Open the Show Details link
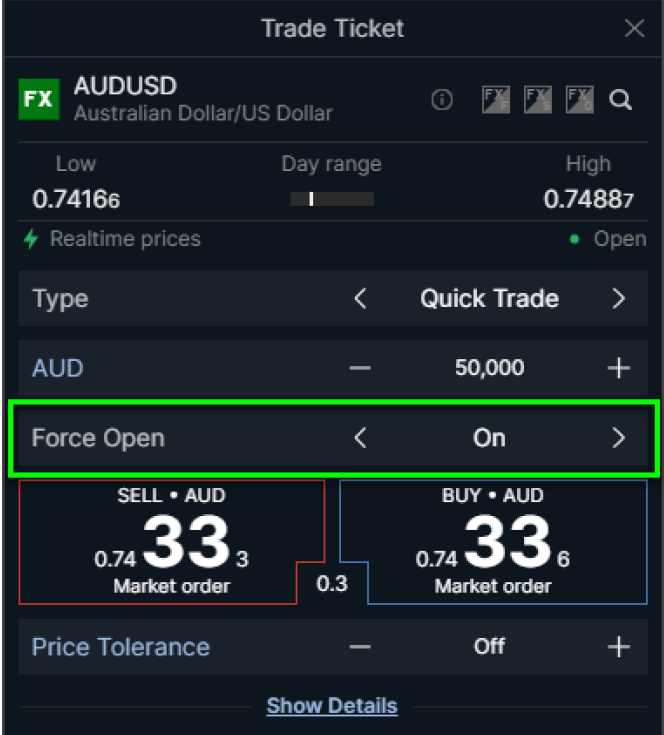 click(x=332, y=705)
